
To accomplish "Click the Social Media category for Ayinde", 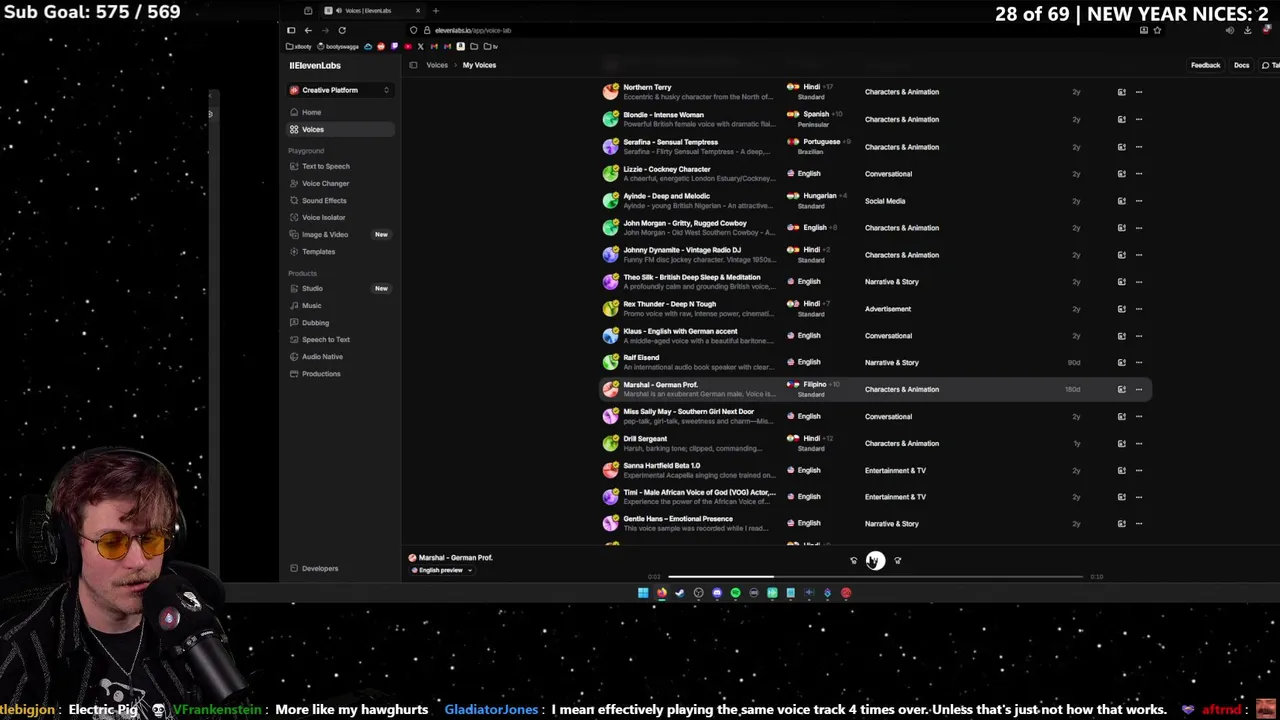I will [885, 201].
